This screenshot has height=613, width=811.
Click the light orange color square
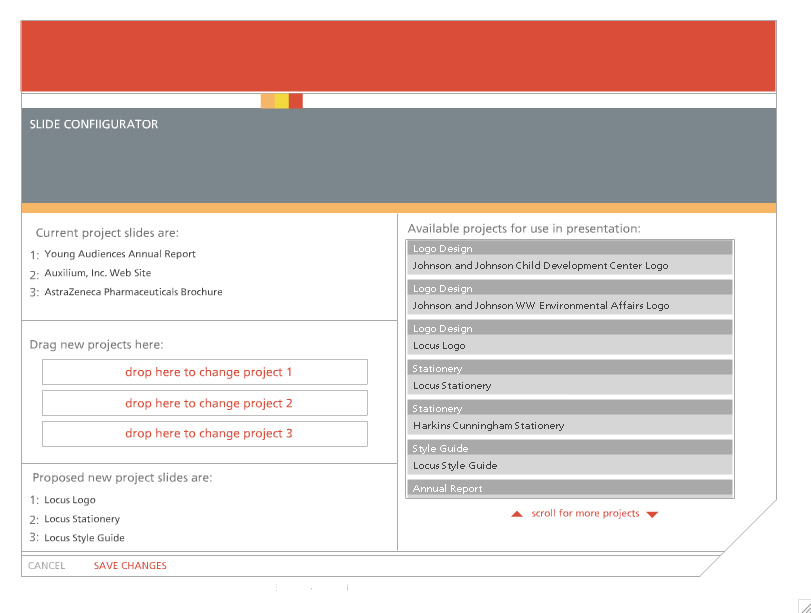(267, 101)
